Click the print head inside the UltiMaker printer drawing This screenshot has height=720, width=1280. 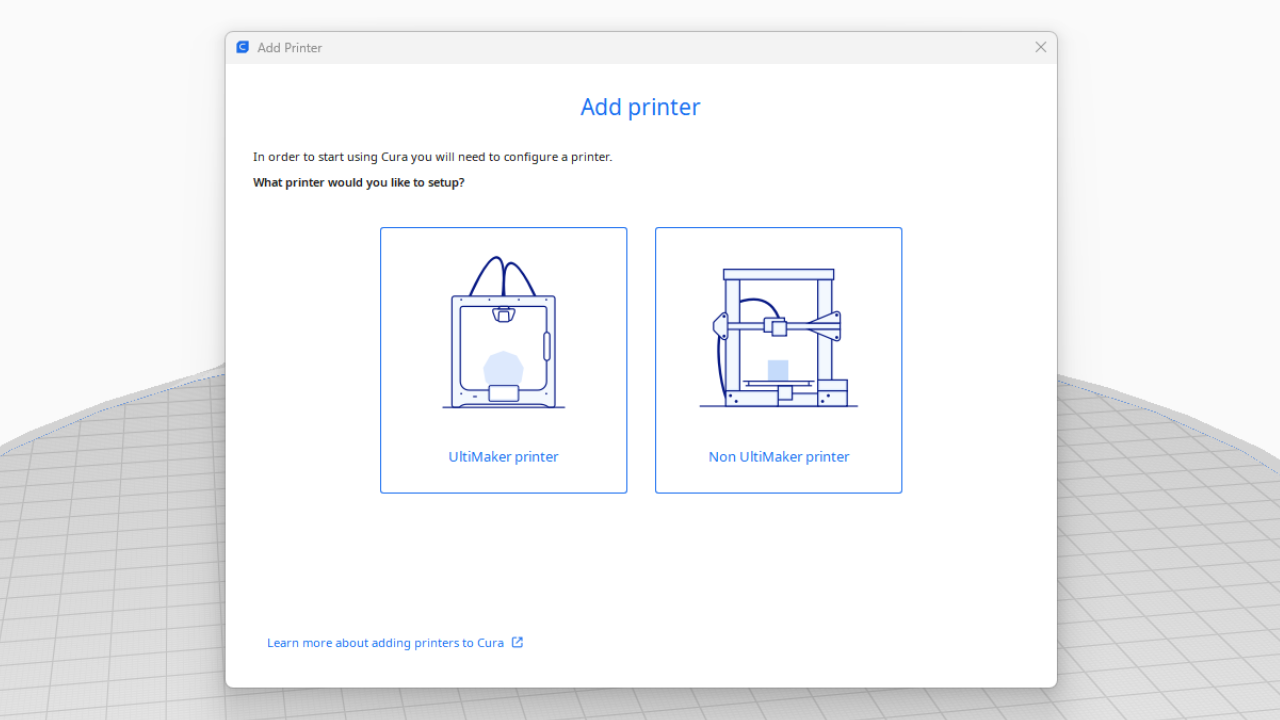[x=503, y=314]
